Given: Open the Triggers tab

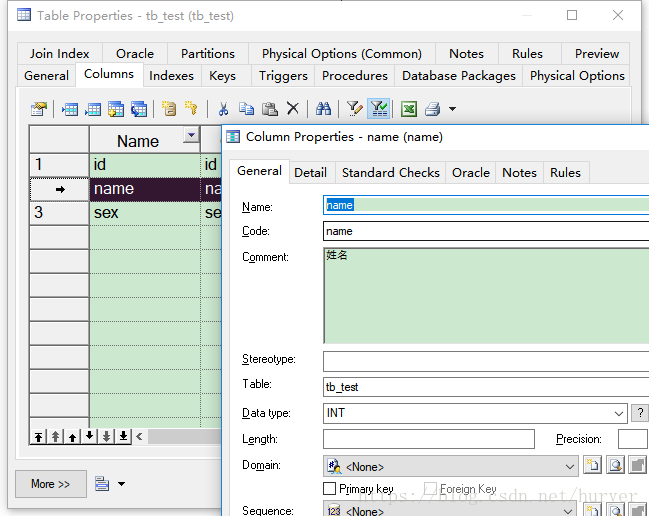Looking at the screenshot, I should tap(283, 76).
